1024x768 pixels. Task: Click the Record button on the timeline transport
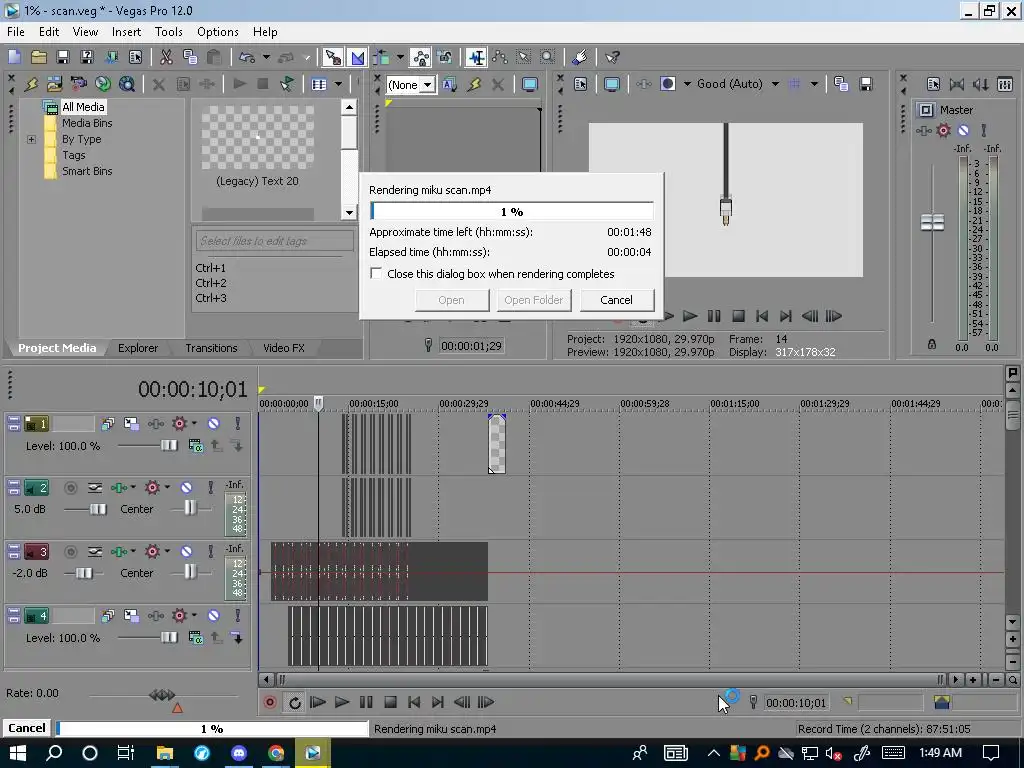(x=269, y=703)
